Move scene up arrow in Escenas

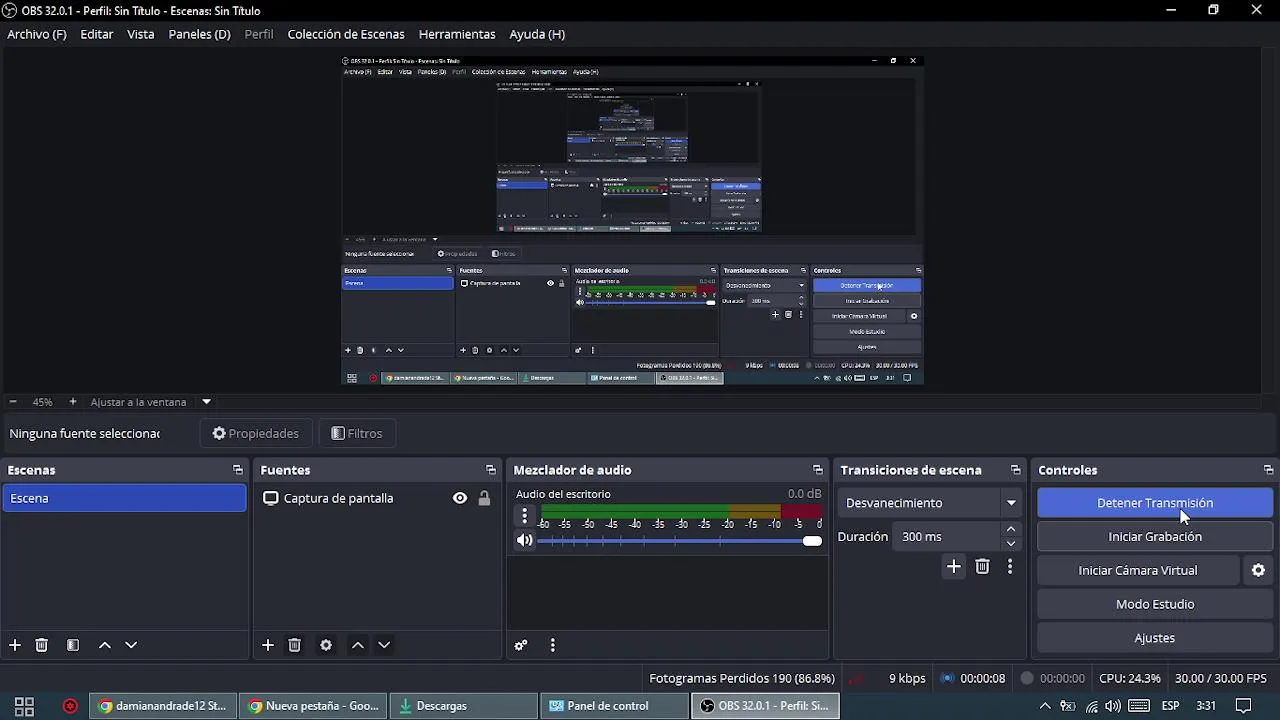[x=105, y=645]
